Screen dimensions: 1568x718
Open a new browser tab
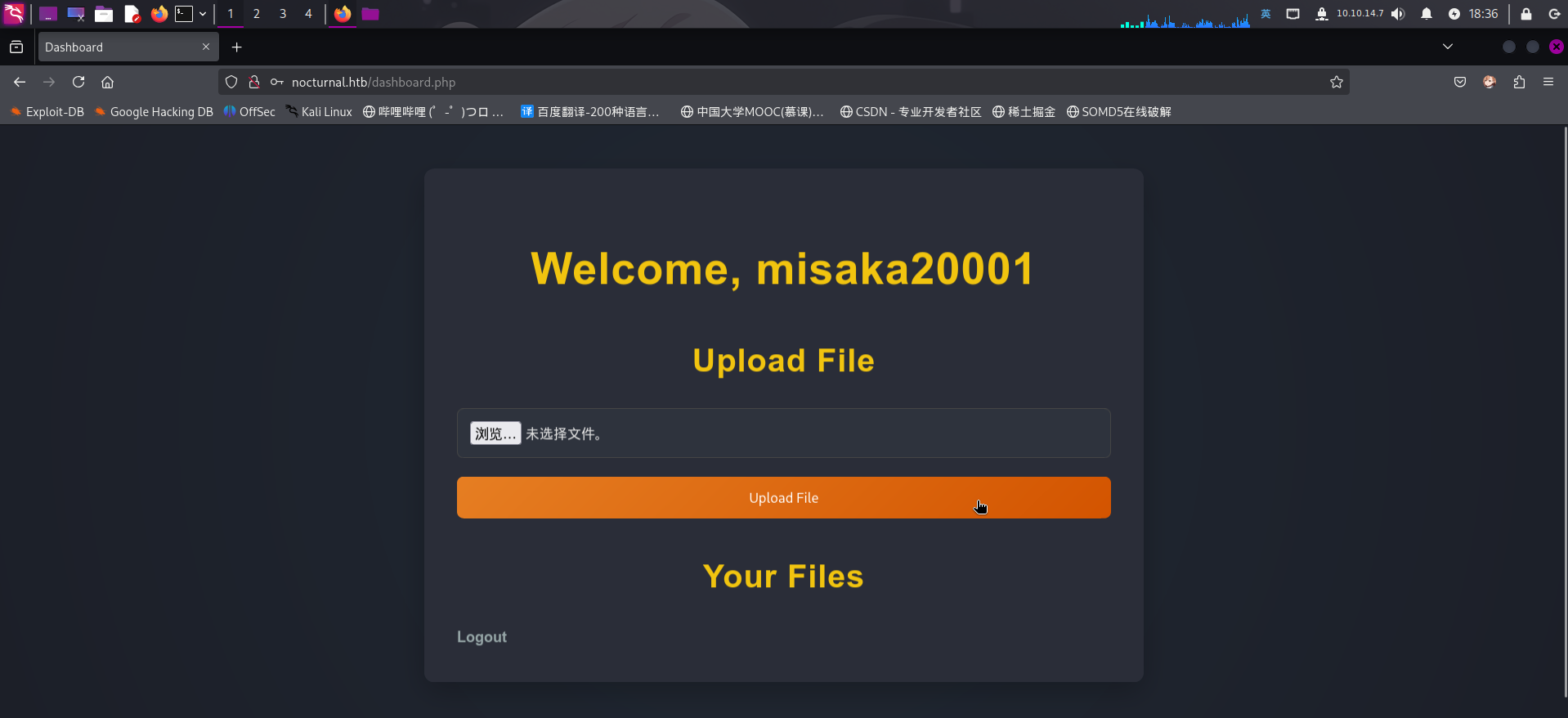(236, 47)
